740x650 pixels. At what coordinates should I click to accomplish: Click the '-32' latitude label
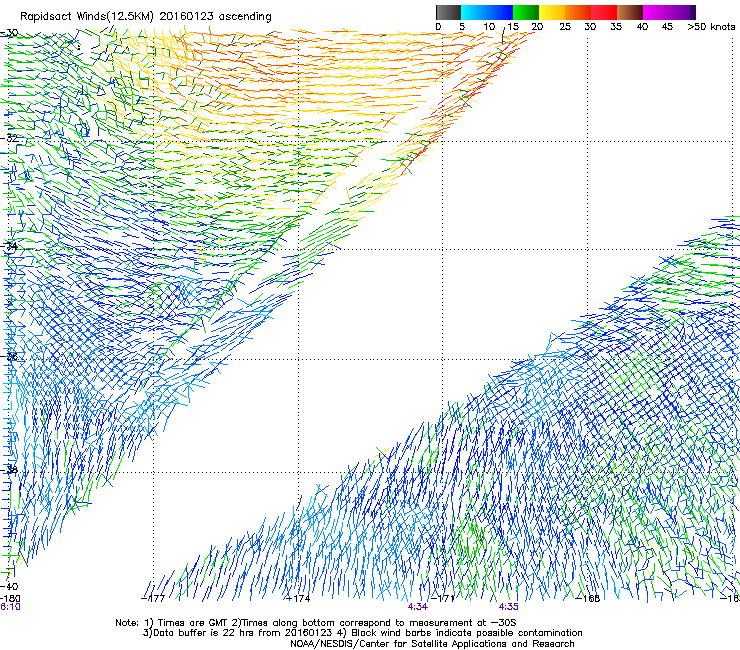[9, 139]
